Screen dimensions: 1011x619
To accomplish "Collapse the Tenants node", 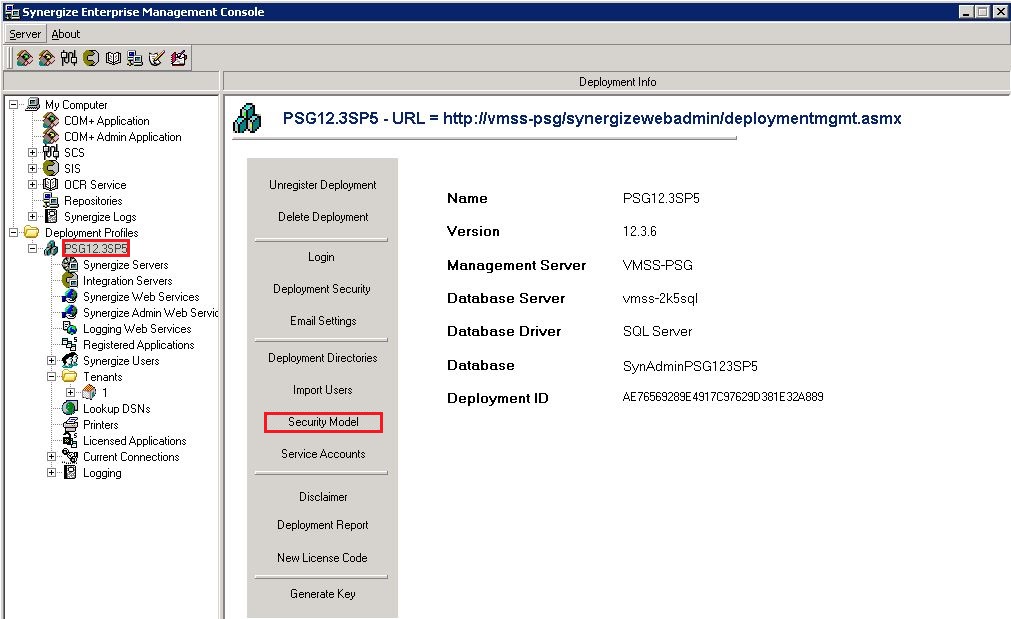I will coord(52,377).
